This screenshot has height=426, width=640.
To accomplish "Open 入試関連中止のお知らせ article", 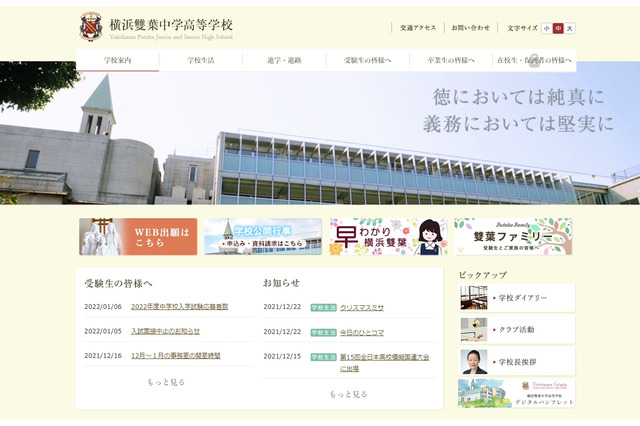I will 165,331.
